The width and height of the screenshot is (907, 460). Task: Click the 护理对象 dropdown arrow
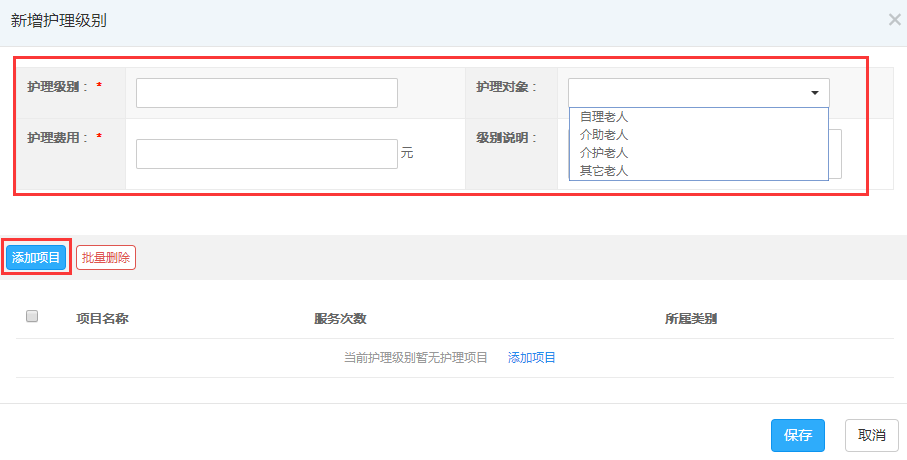[x=815, y=93]
